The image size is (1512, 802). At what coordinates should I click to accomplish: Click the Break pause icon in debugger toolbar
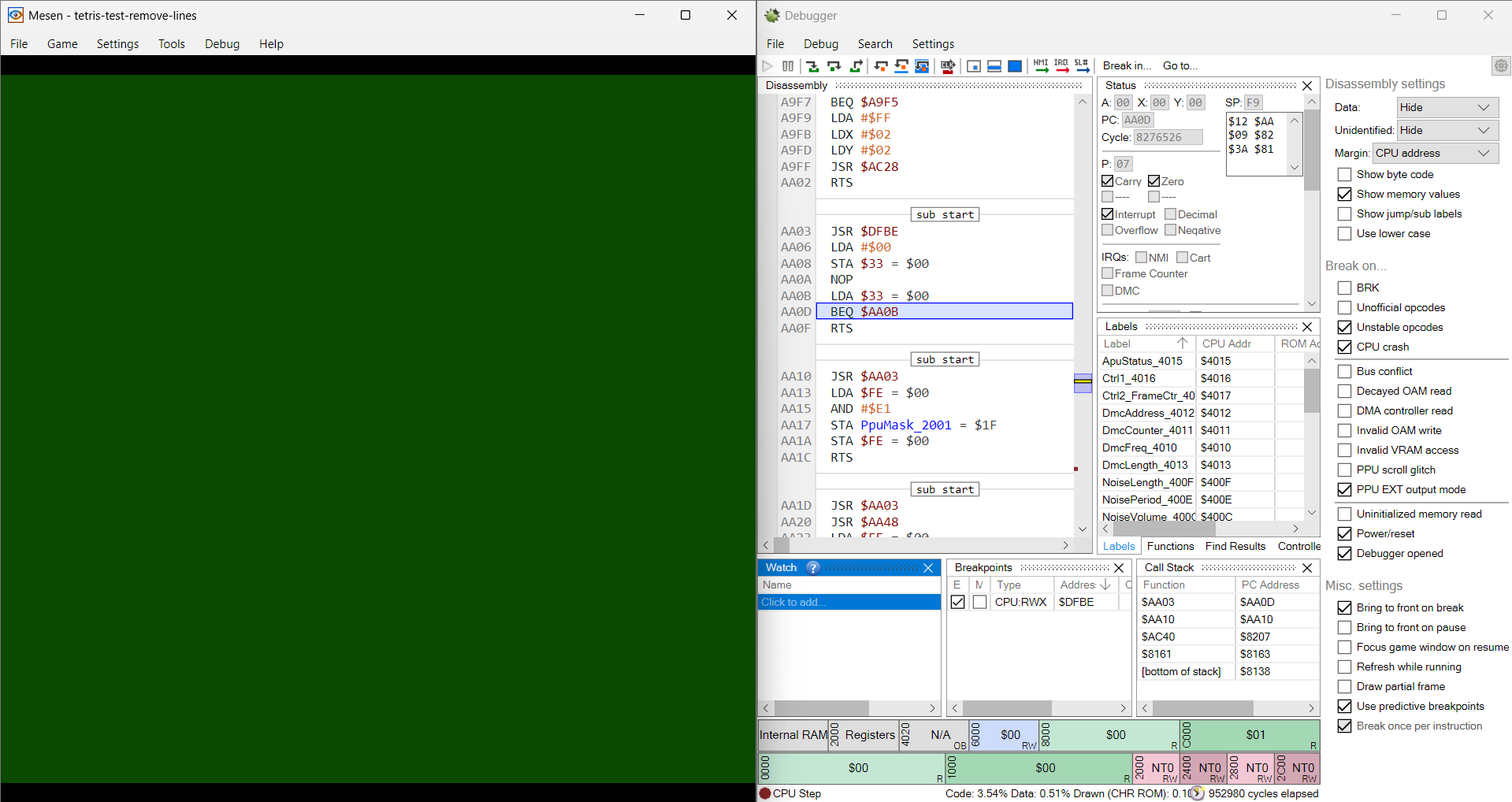tap(788, 66)
